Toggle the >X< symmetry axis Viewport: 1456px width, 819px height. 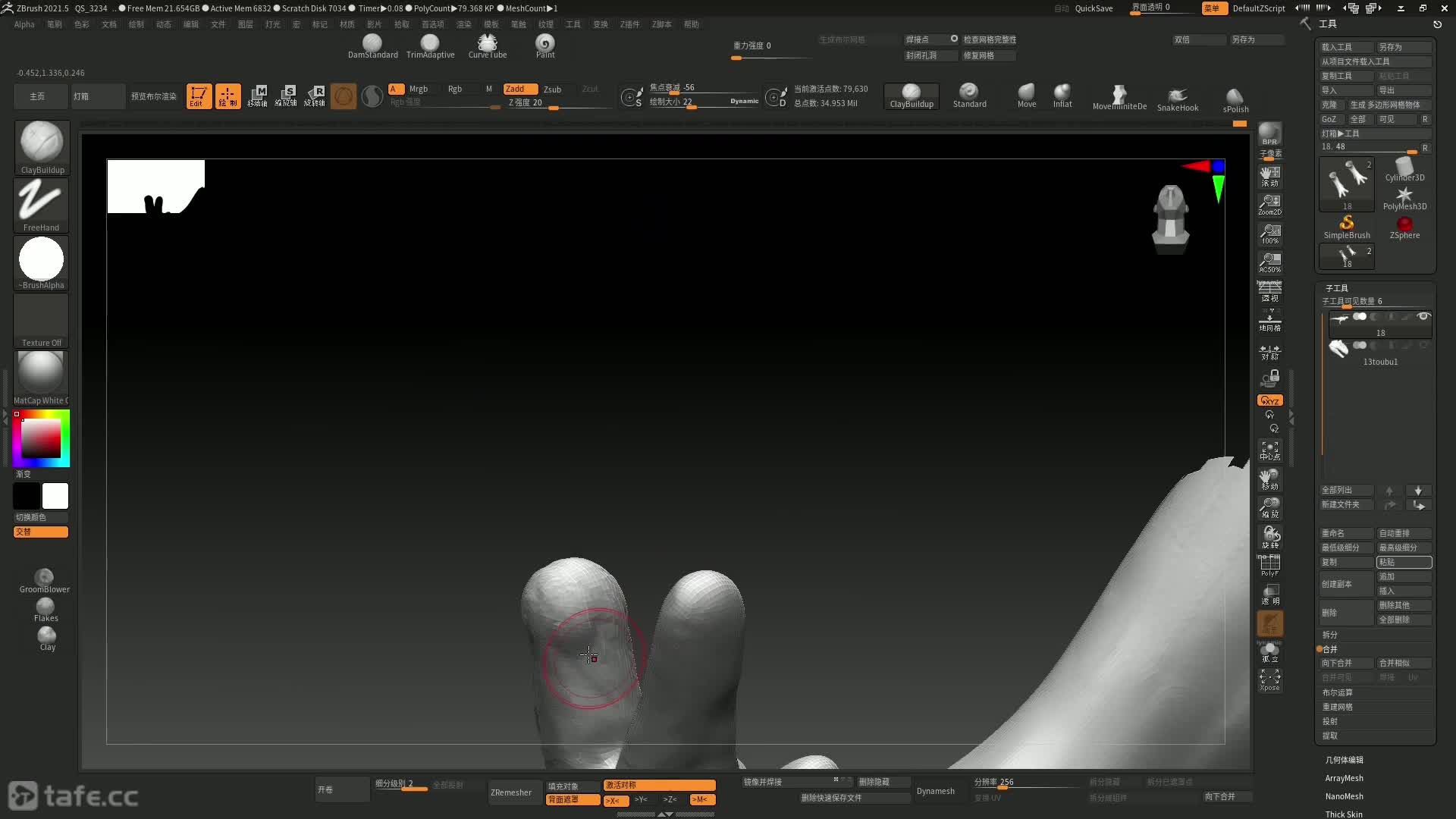[x=616, y=800]
